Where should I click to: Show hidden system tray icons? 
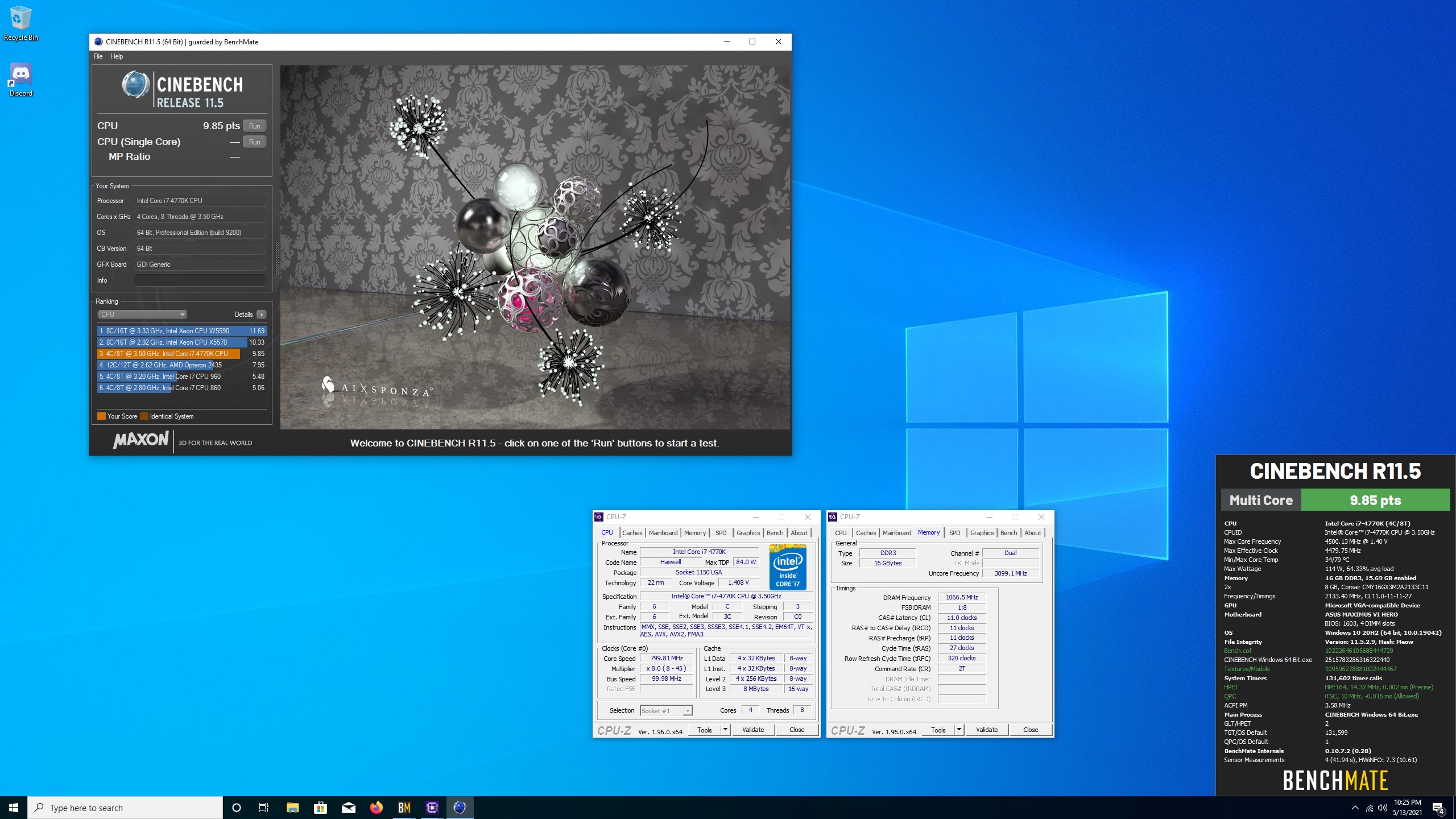pos(1355,808)
